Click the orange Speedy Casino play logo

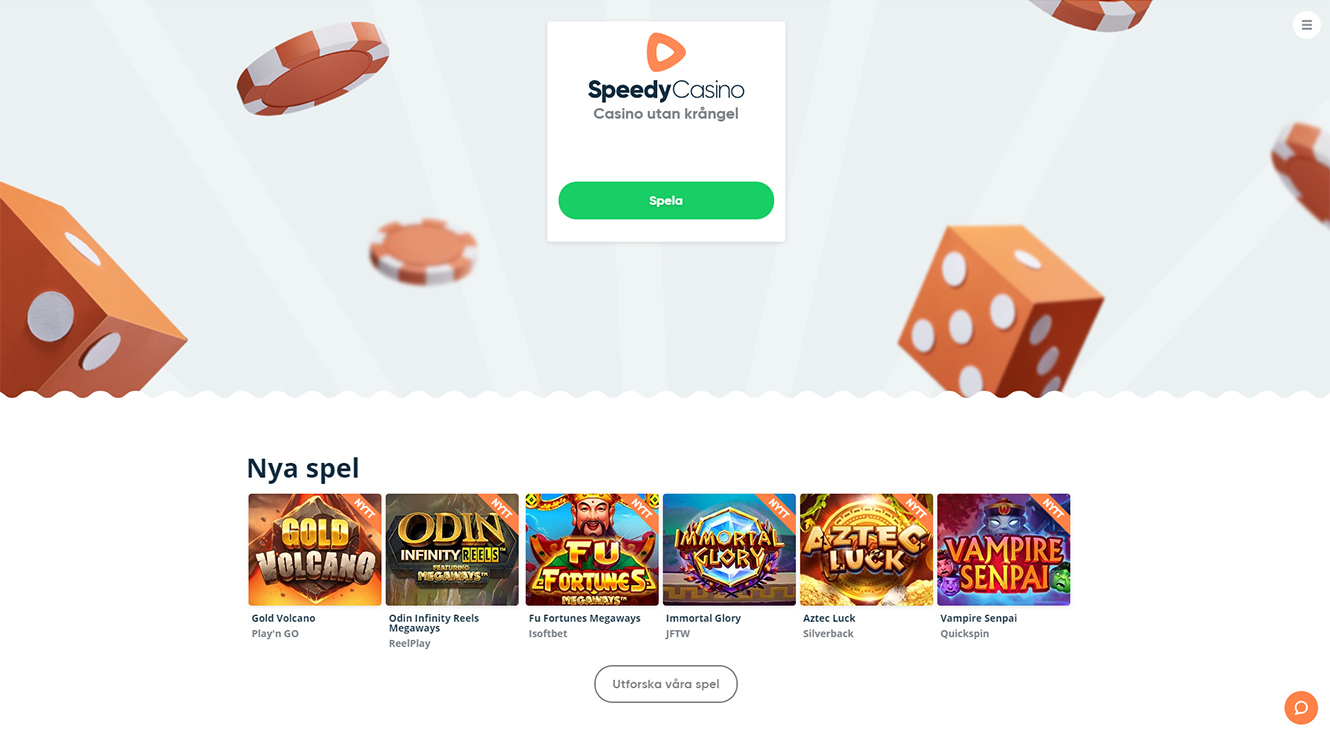(666, 52)
